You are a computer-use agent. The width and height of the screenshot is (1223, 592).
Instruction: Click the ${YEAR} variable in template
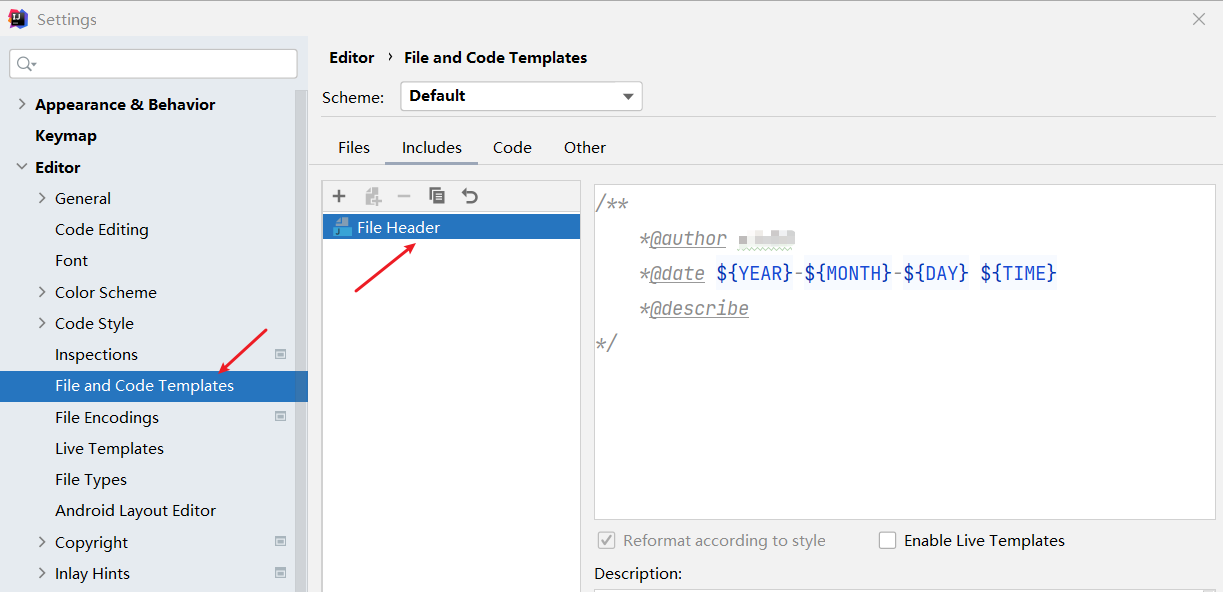click(755, 273)
